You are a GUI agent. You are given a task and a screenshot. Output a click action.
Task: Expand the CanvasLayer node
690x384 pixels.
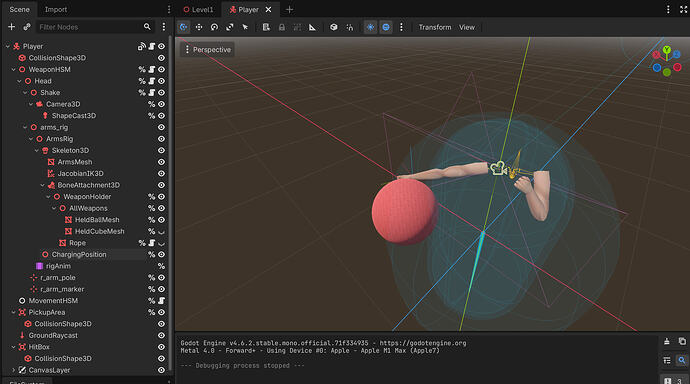(13, 370)
